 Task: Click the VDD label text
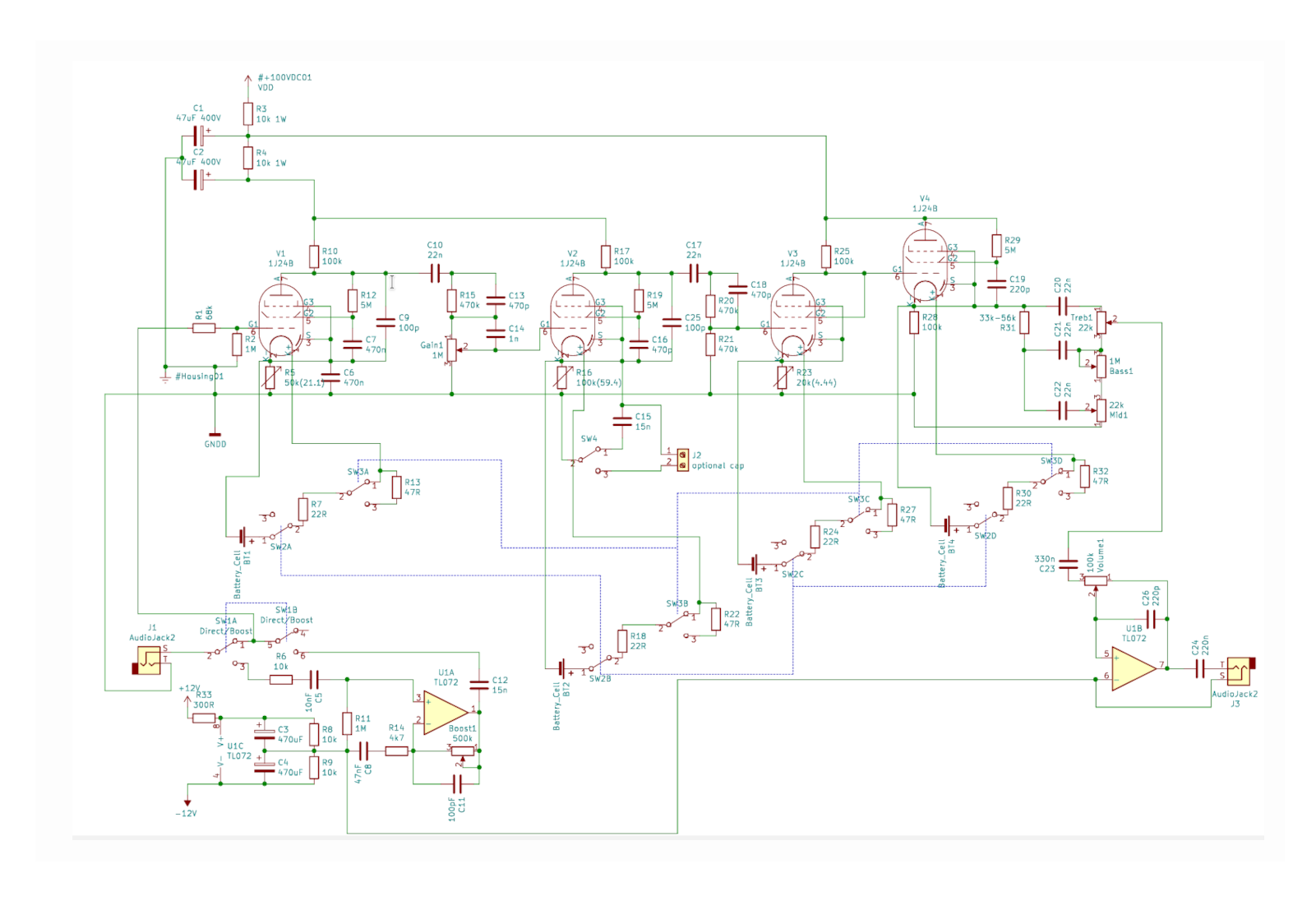tap(266, 87)
